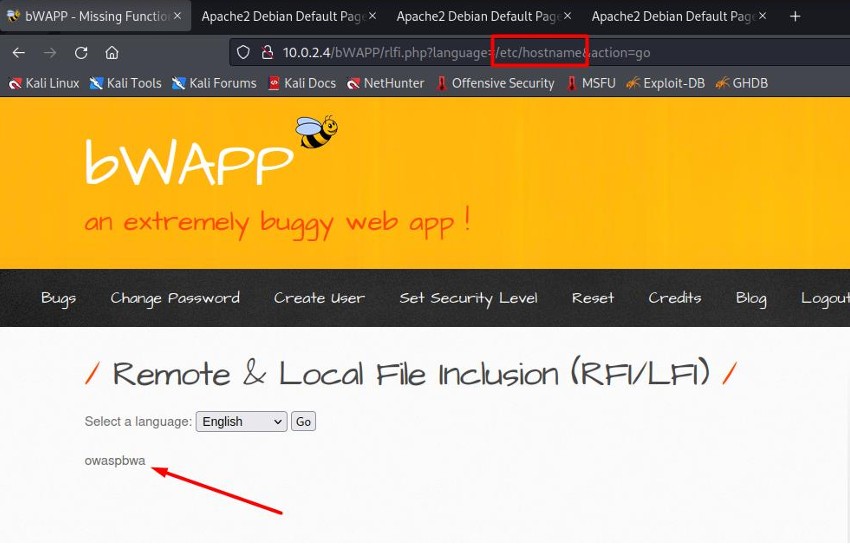This screenshot has width=850, height=546.
Task: Open the Kali Docs bookmark
Action: (302, 83)
